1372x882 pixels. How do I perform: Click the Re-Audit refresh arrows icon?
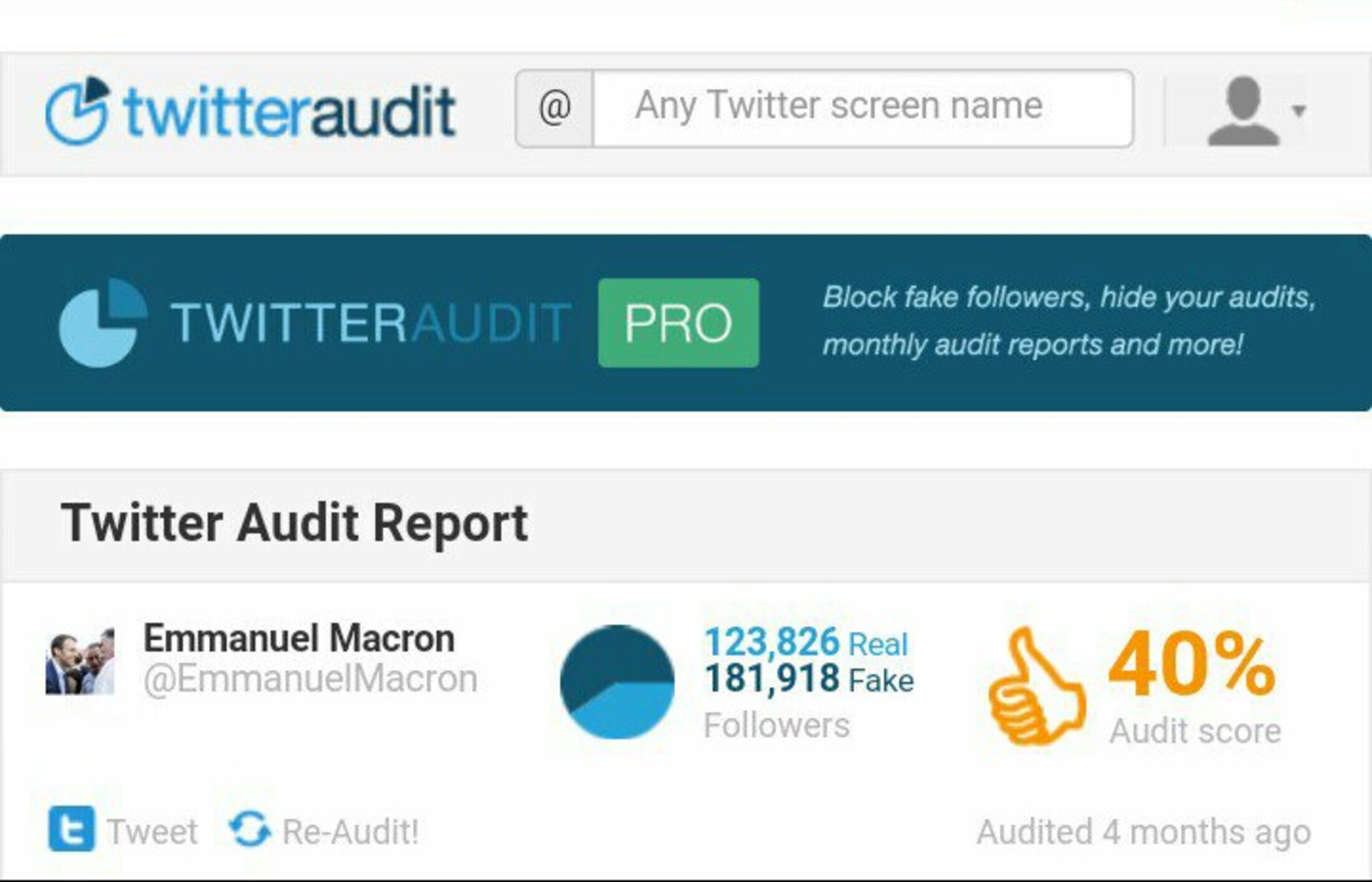(x=249, y=830)
